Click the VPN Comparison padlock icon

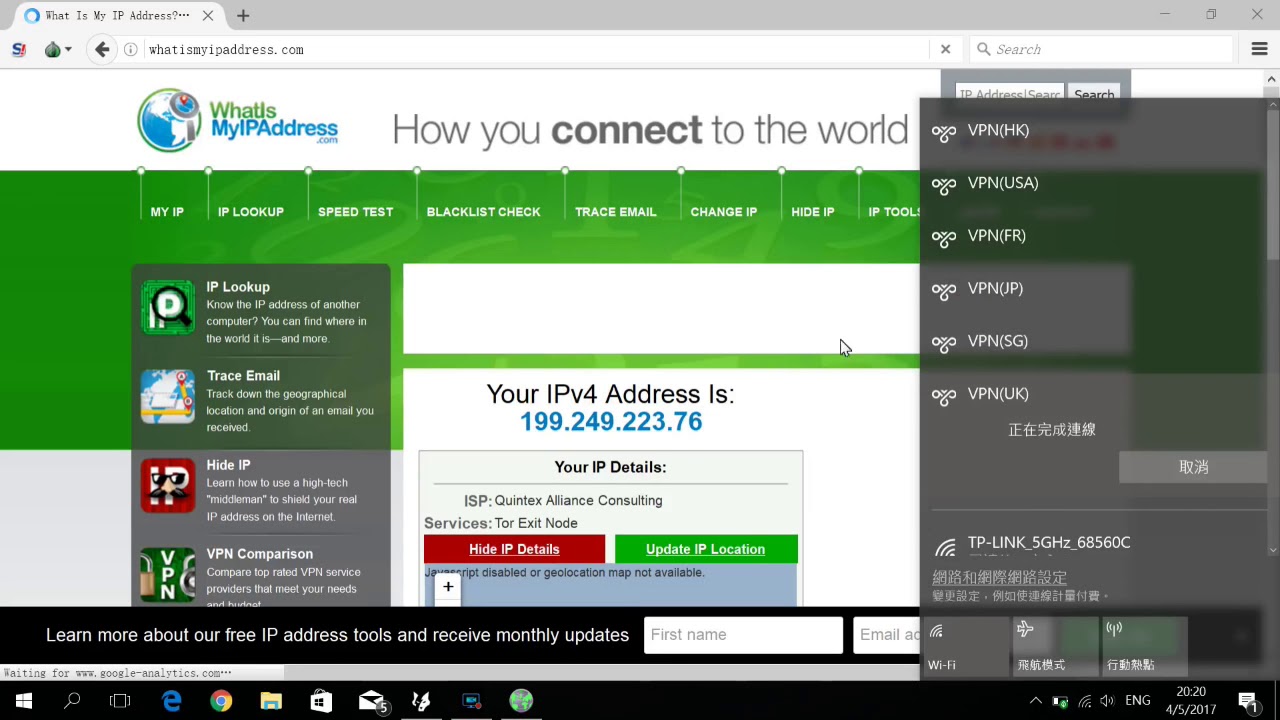[168, 574]
